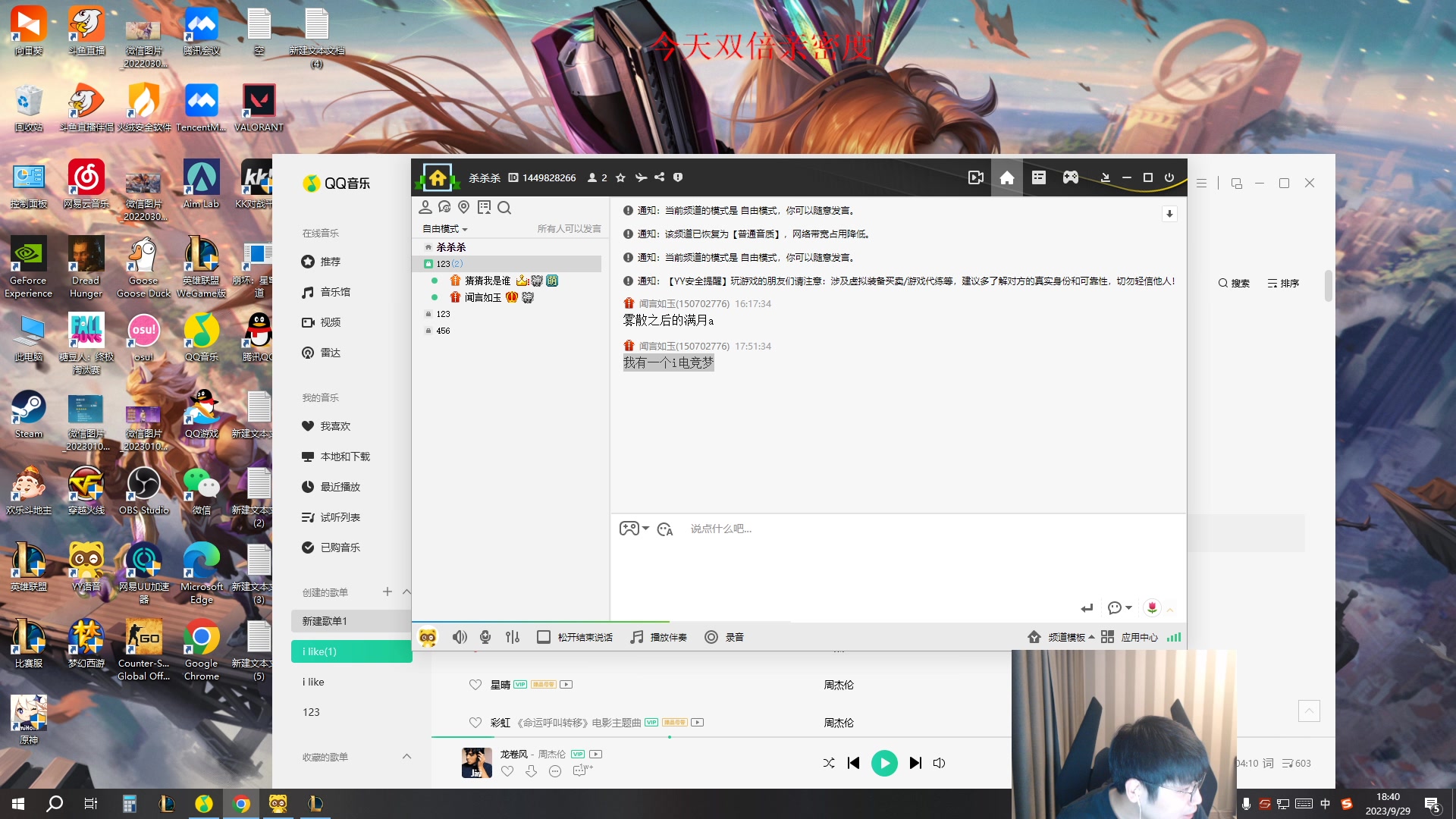Like song 星晴 with heart
Screen dimensions: 1456x819
[475, 685]
